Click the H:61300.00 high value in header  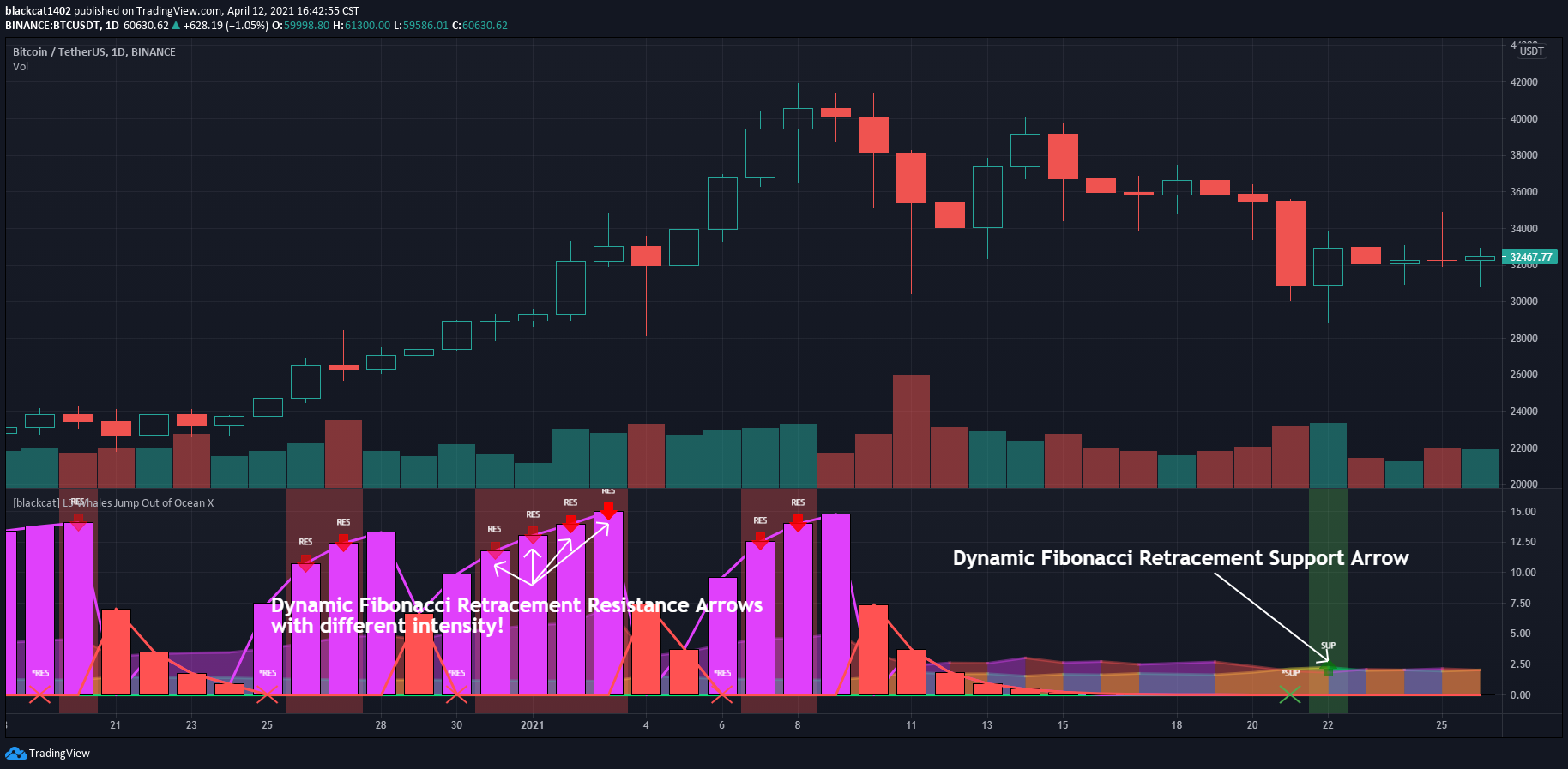coord(361,26)
